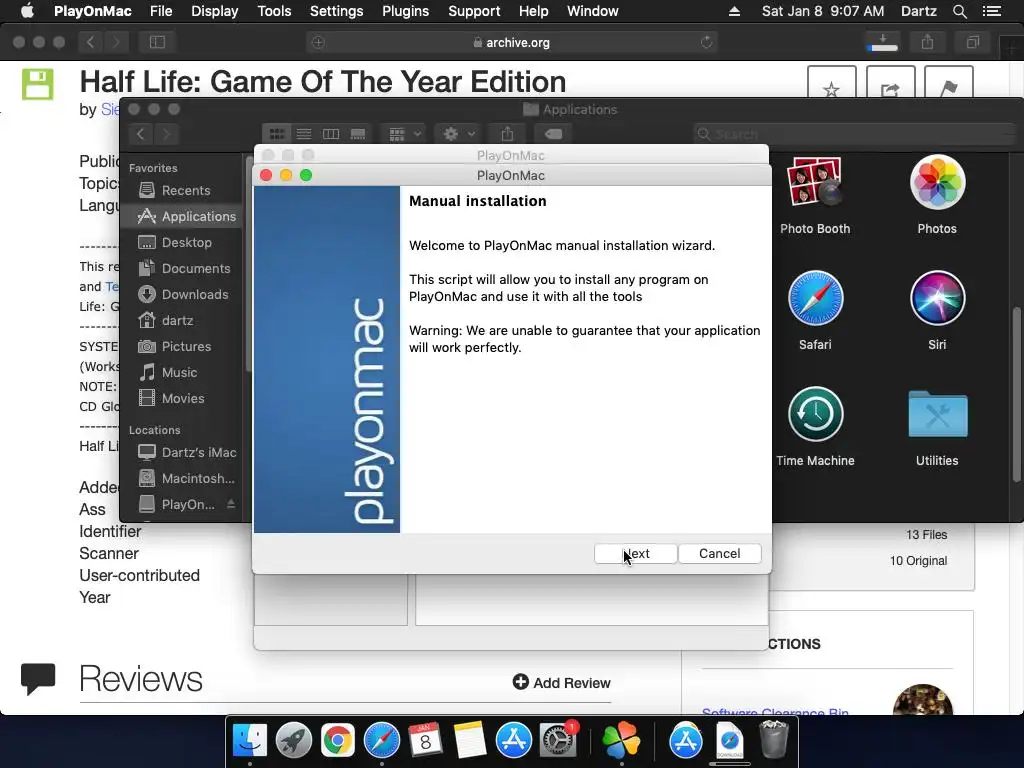Toggle Safari sidebar

pyautogui.click(x=157, y=42)
